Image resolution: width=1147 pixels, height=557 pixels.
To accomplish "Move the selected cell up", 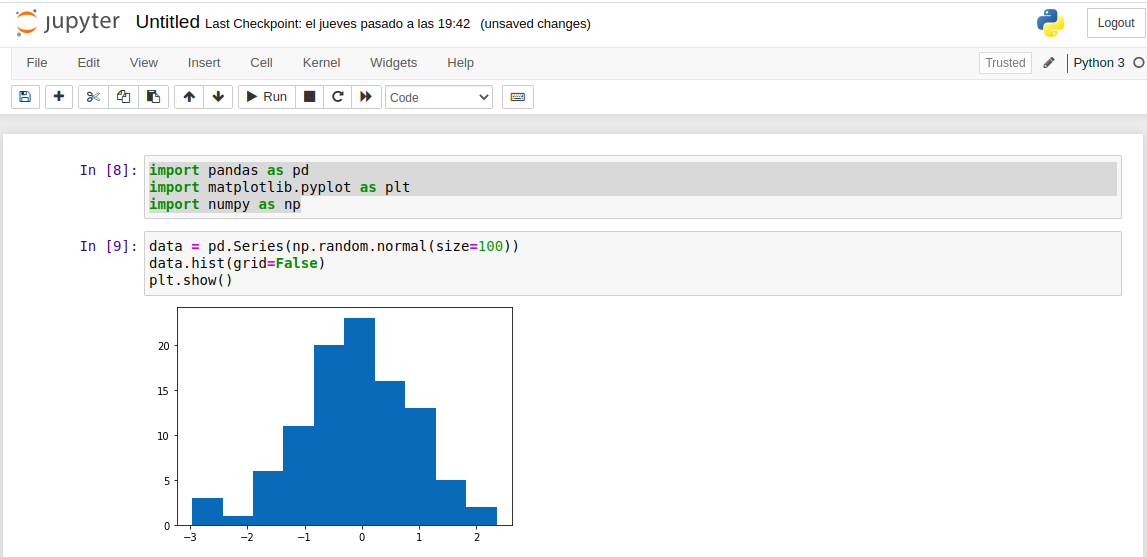I will [x=189, y=97].
